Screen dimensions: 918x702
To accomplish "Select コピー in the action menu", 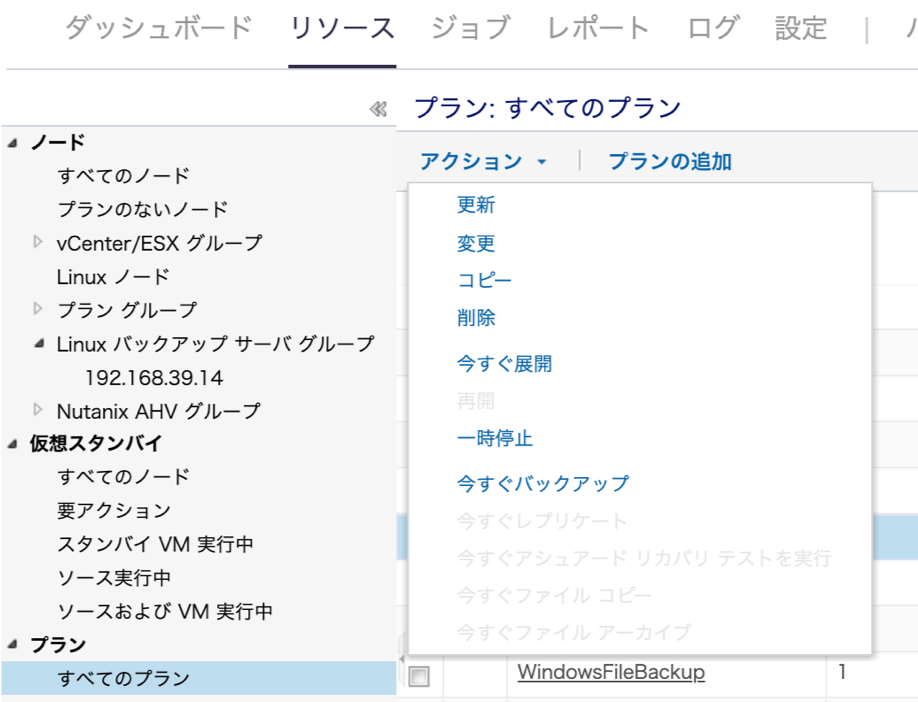I will point(484,280).
